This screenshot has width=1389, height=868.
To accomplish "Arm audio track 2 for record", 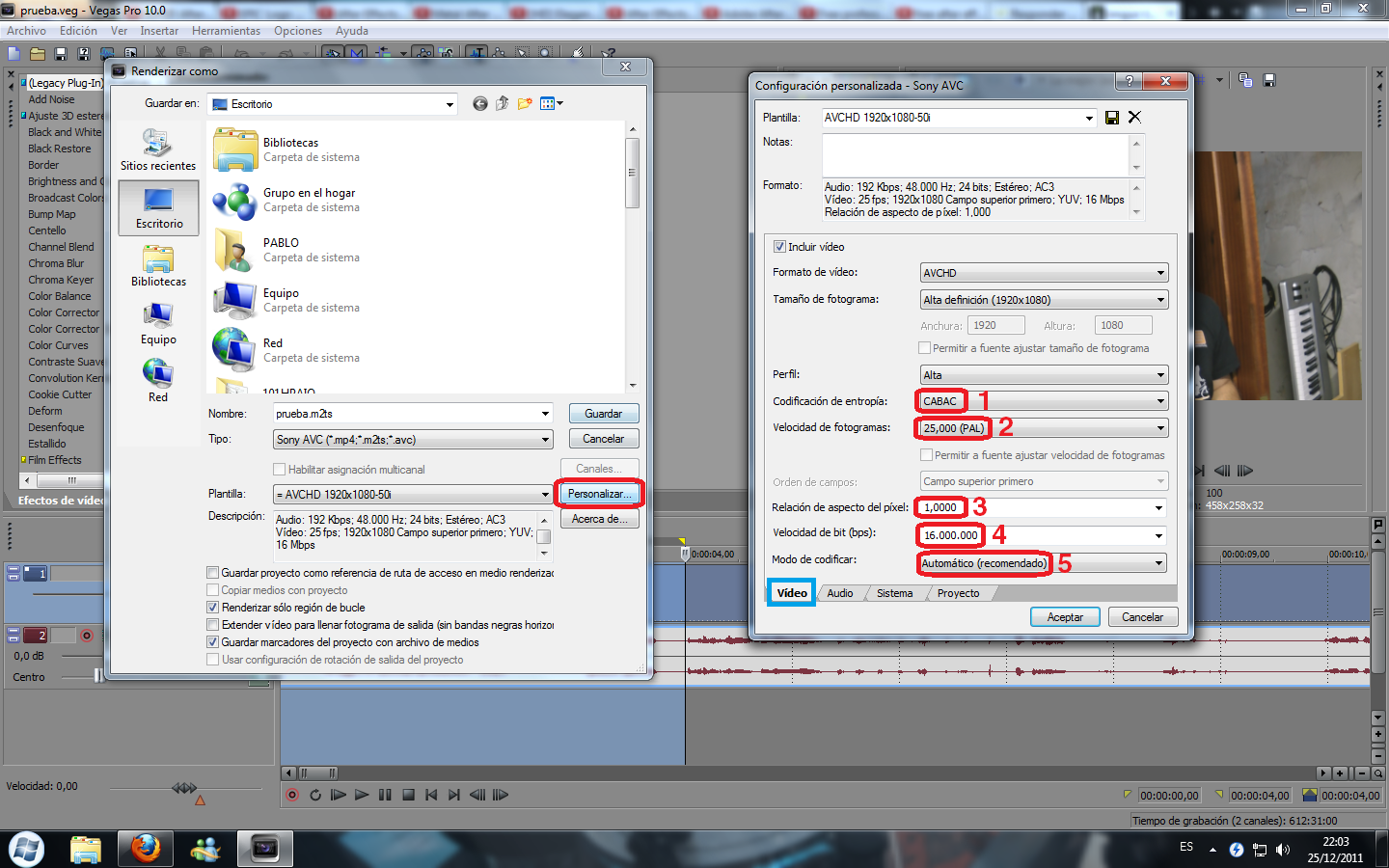I will 87,636.
